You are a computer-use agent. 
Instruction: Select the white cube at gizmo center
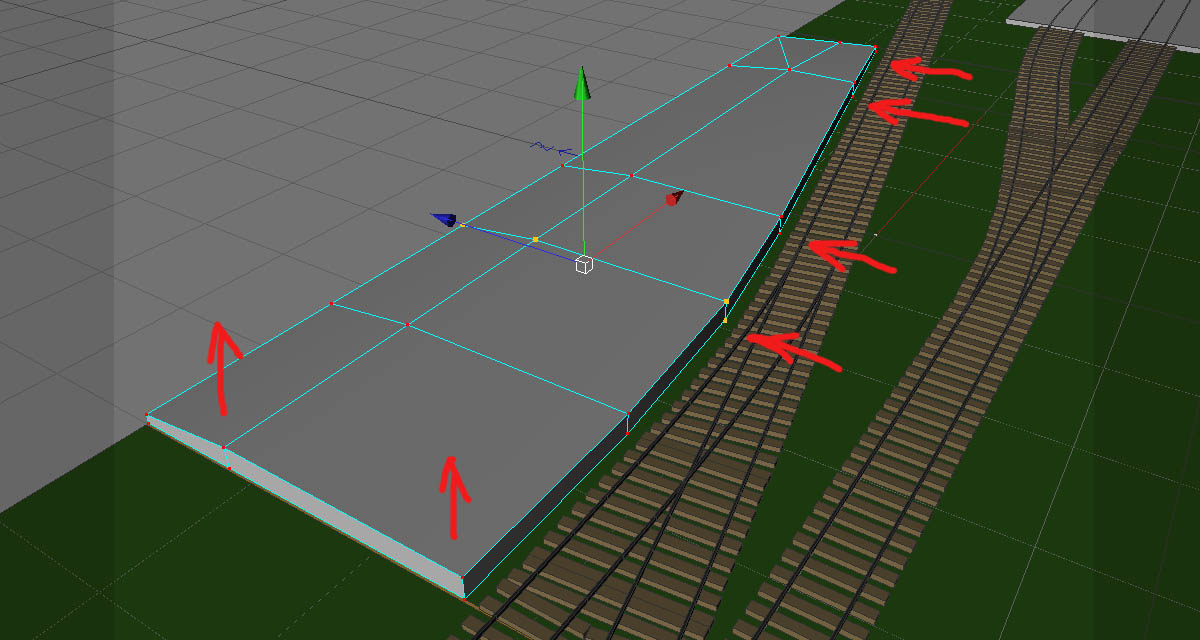[x=584, y=264]
